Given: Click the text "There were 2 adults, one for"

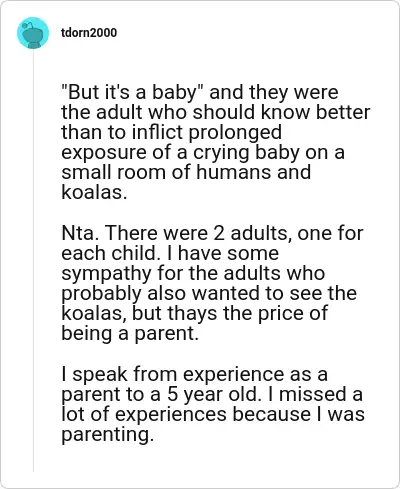Looking at the screenshot, I should [234, 233].
